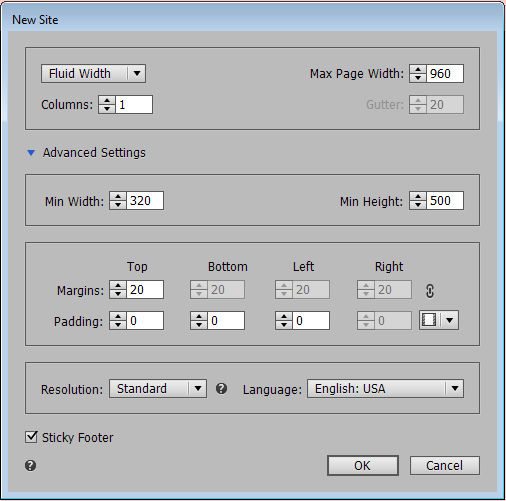Click the Cancel button
This screenshot has height=501, width=506.
(445, 465)
